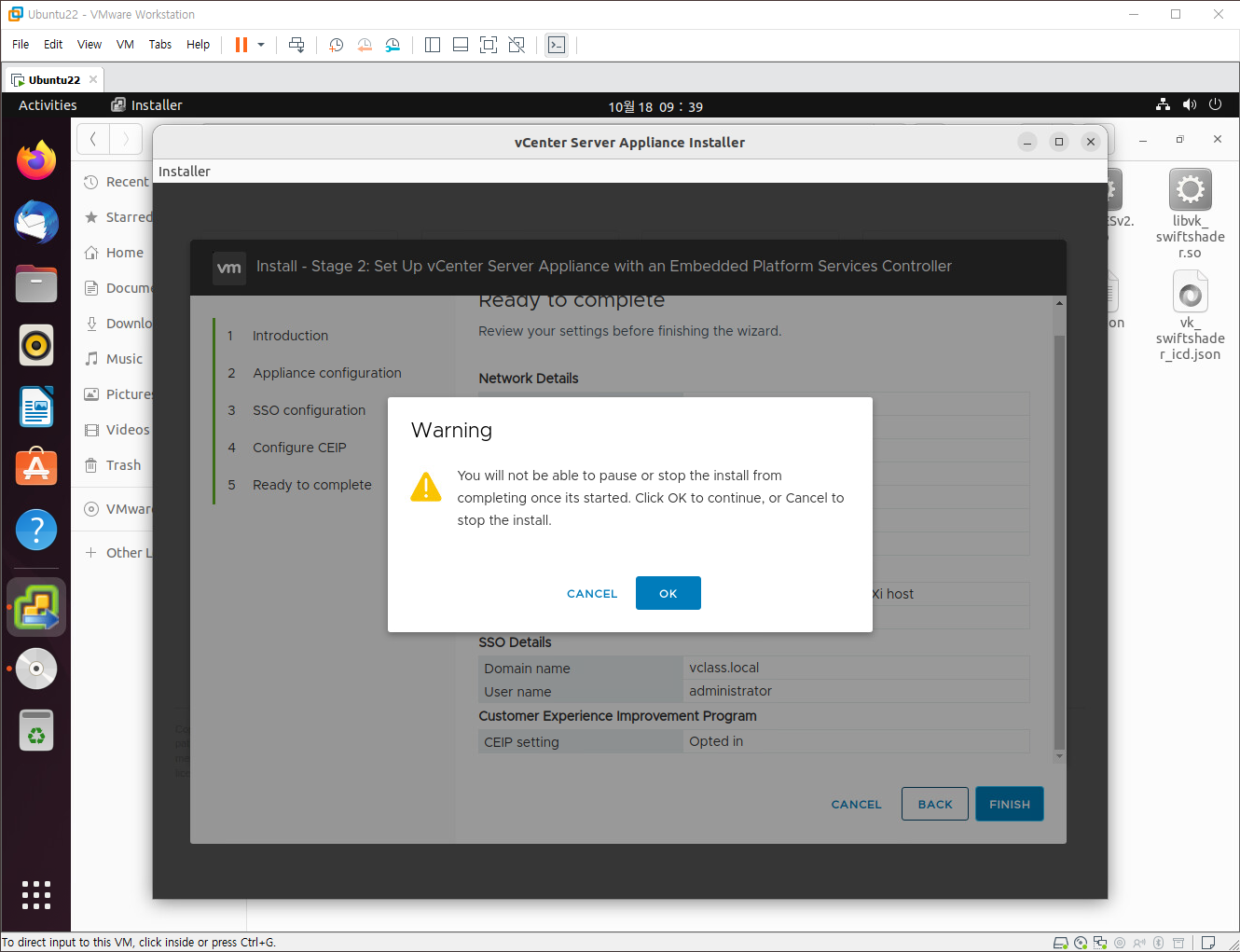Select Ready to complete wizard step
The height and width of the screenshot is (952, 1240).
coord(311,485)
